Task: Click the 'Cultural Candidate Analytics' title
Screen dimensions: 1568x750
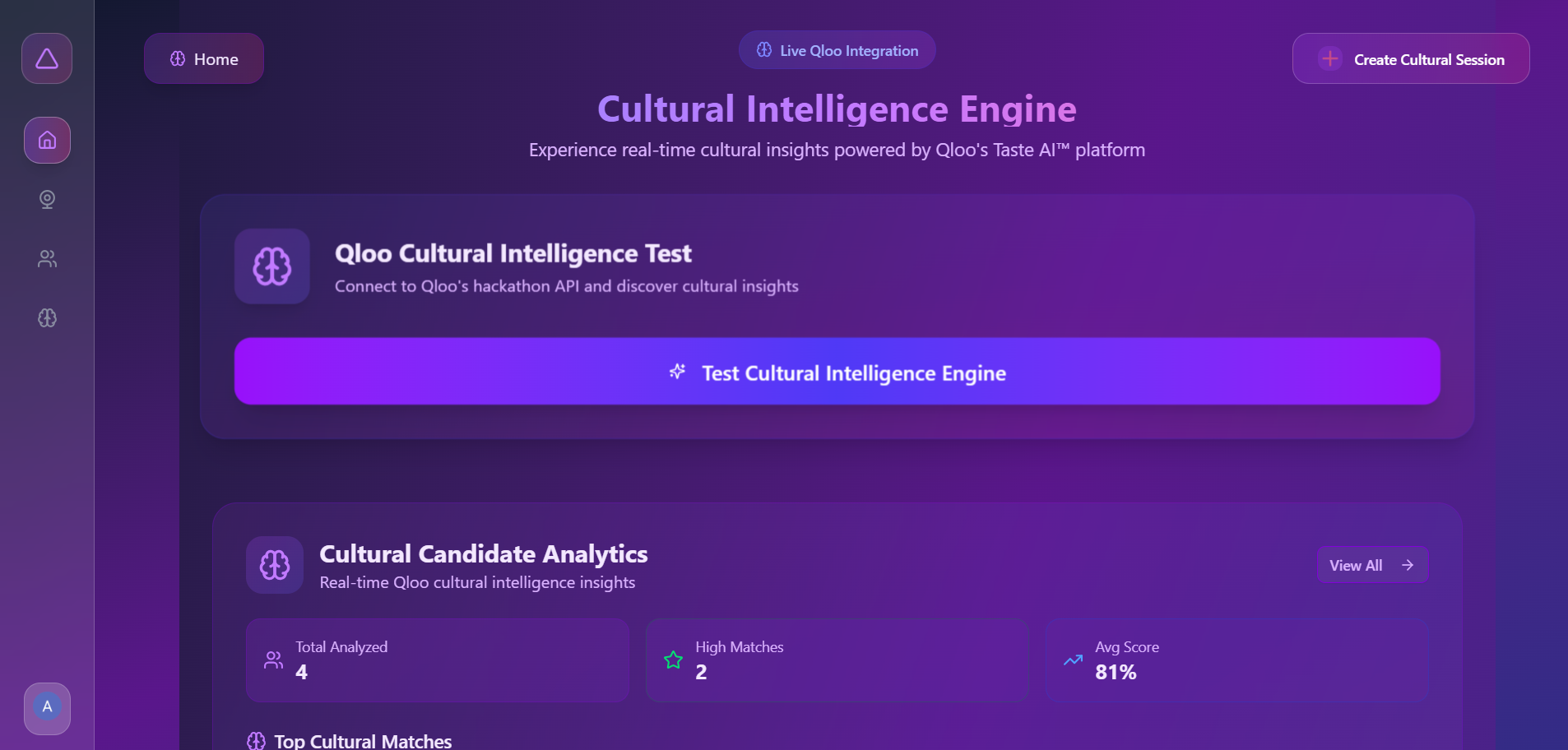Action: pyautogui.click(x=484, y=554)
